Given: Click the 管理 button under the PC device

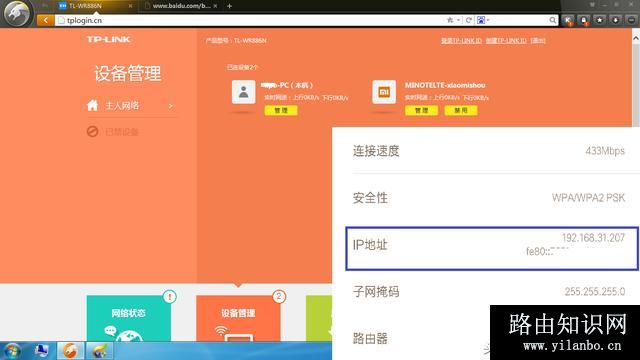Looking at the screenshot, I should [281, 110].
